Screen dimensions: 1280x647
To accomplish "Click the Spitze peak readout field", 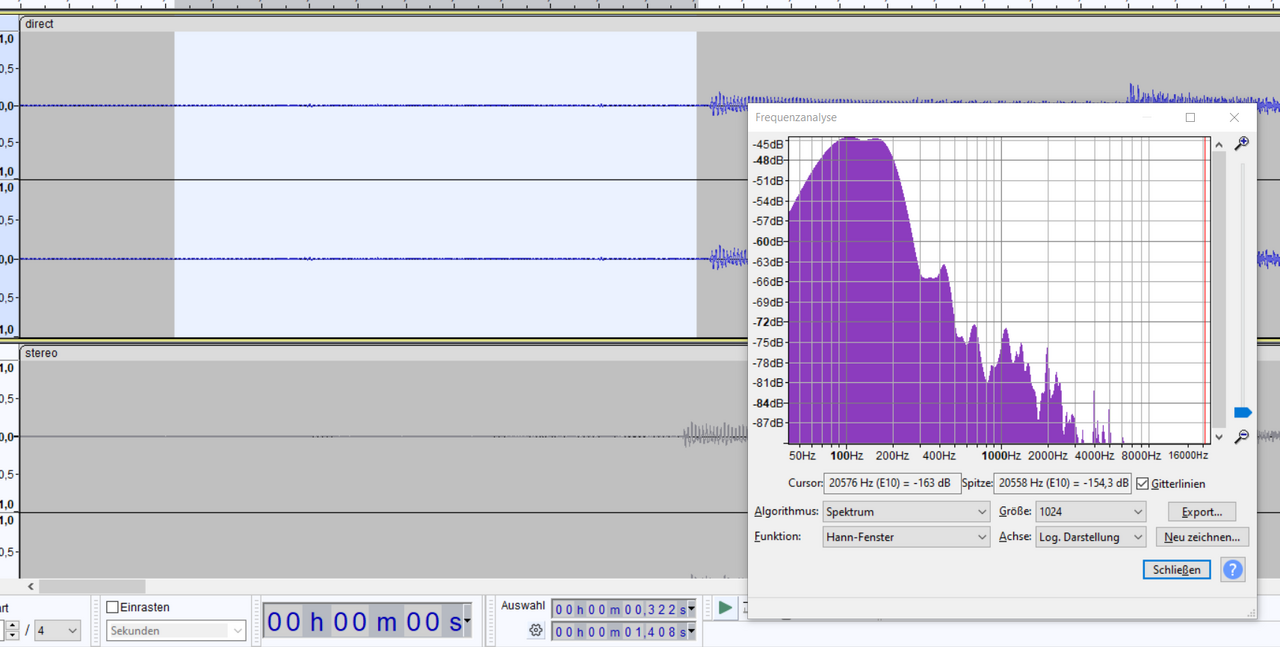I will point(1063,483).
